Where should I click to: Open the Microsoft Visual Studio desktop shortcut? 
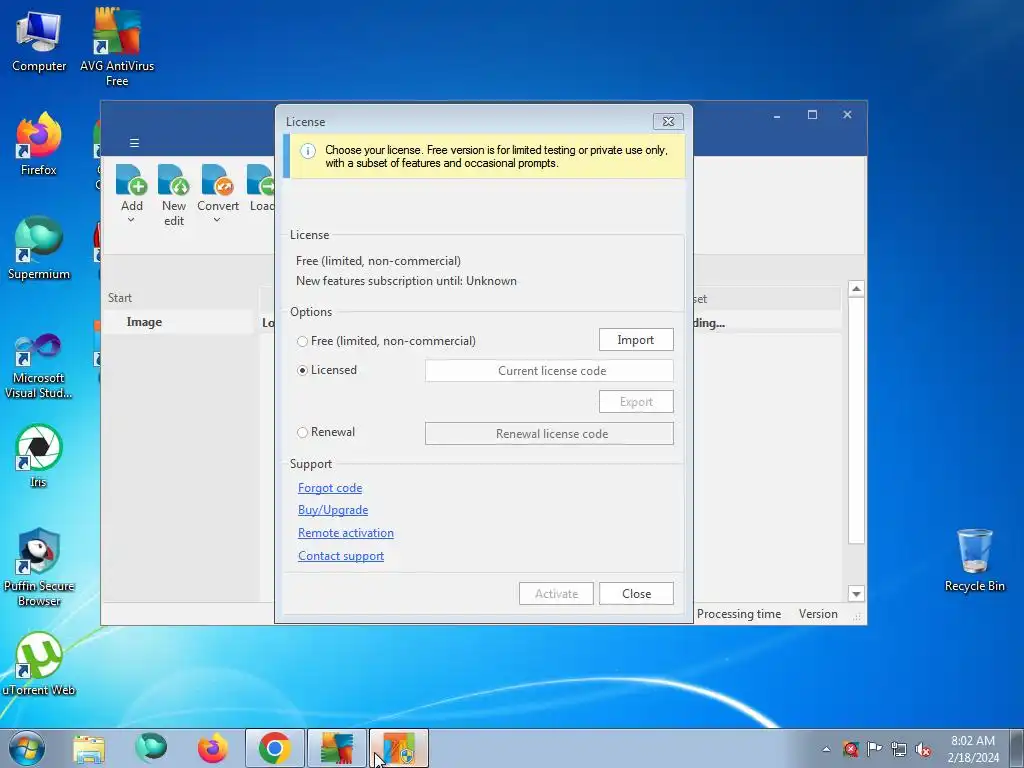[39, 366]
